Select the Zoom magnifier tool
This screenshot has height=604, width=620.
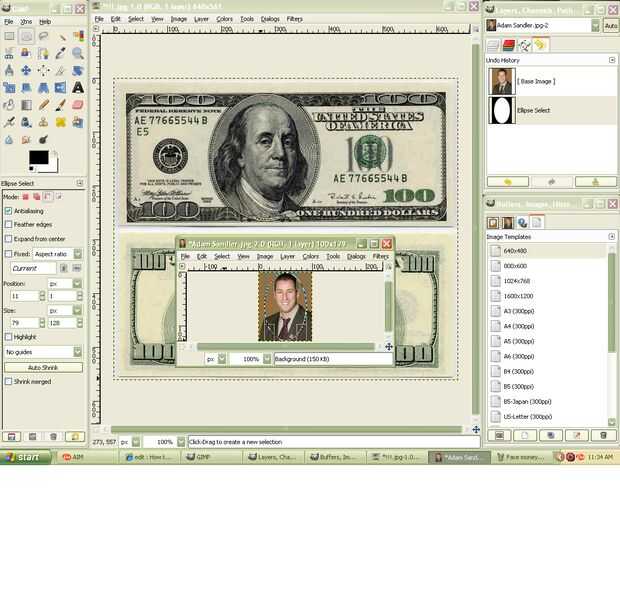(78, 53)
